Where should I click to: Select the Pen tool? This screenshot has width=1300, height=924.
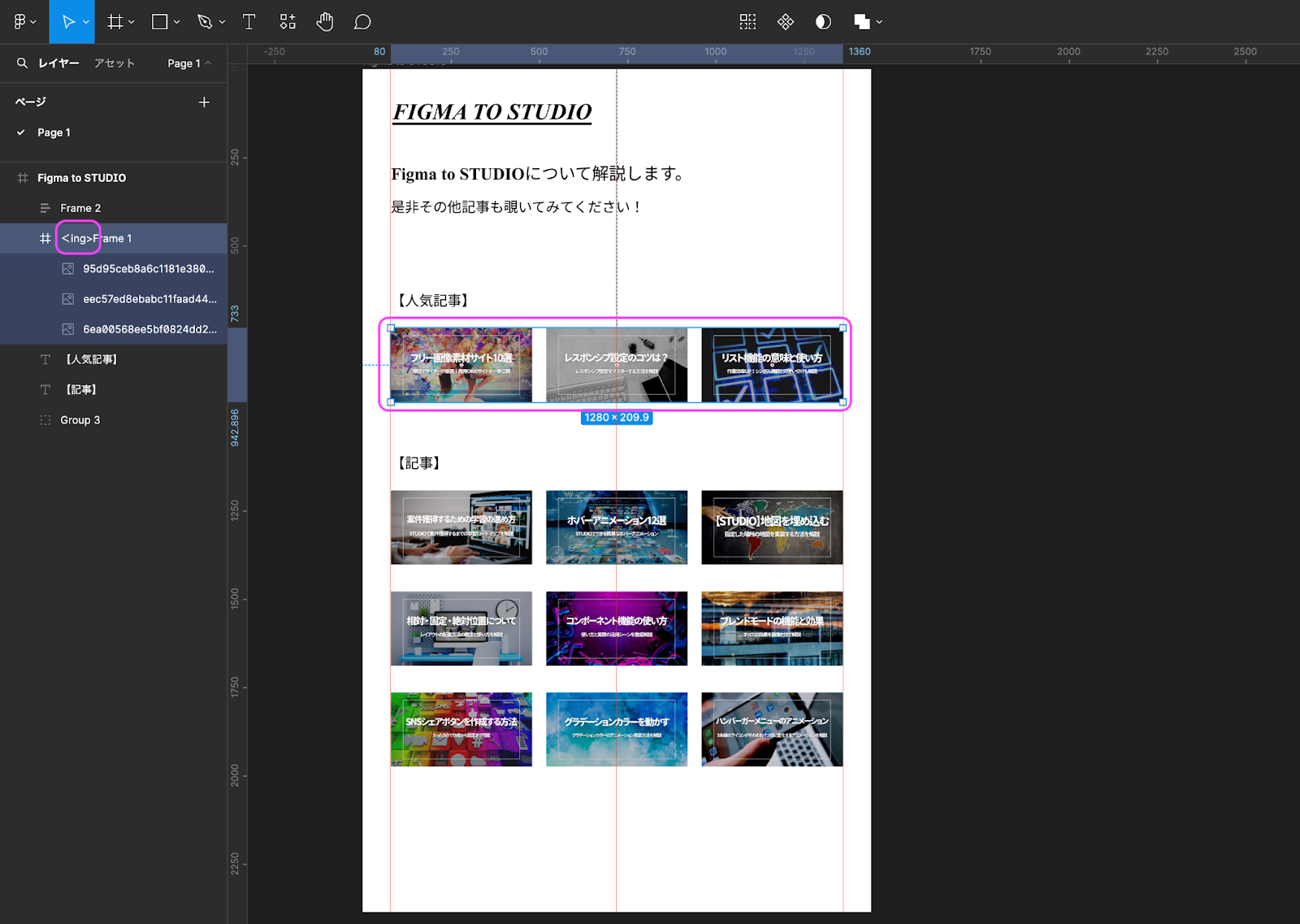coord(205,22)
